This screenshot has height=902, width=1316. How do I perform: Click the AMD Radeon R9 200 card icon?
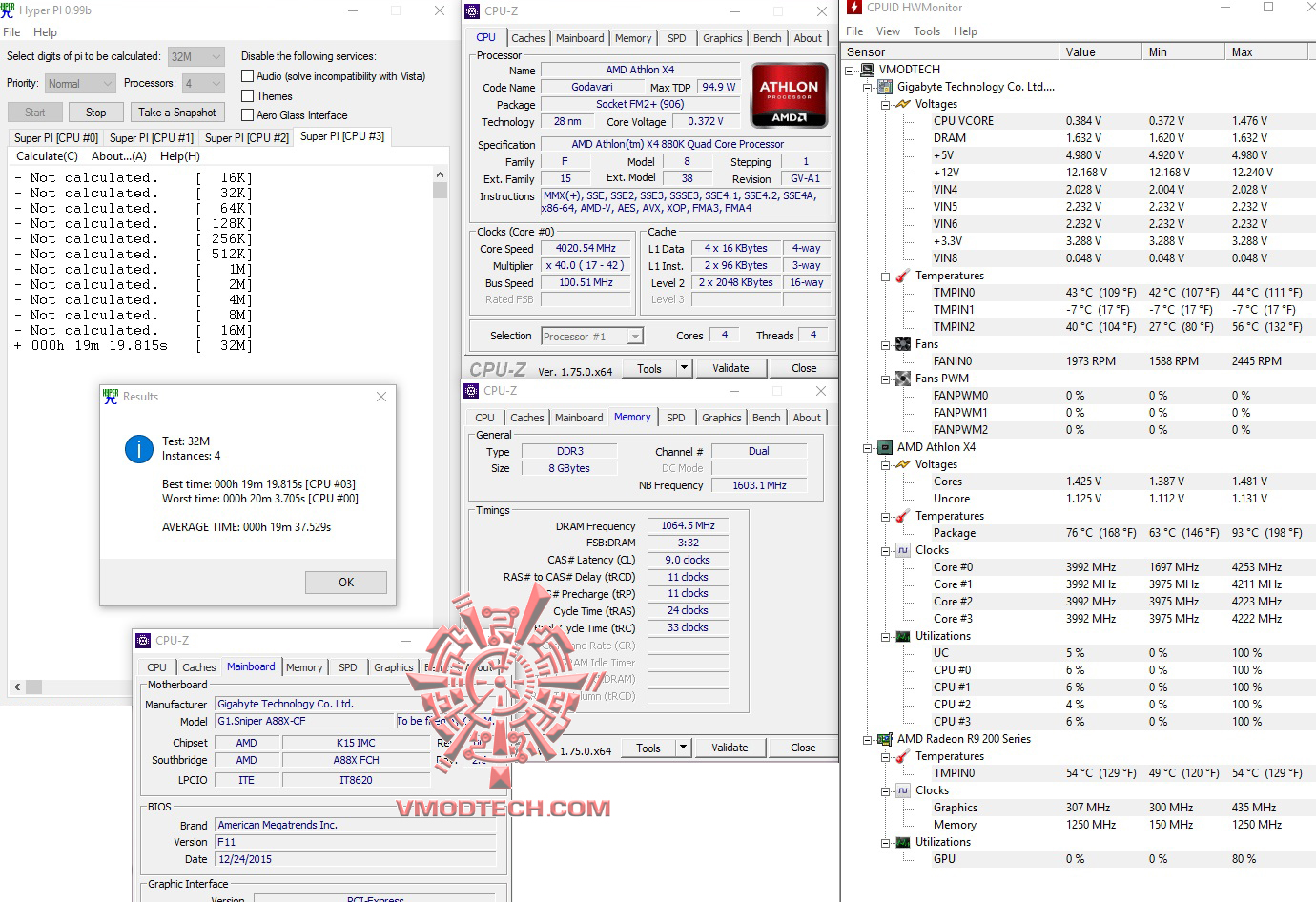(x=885, y=739)
